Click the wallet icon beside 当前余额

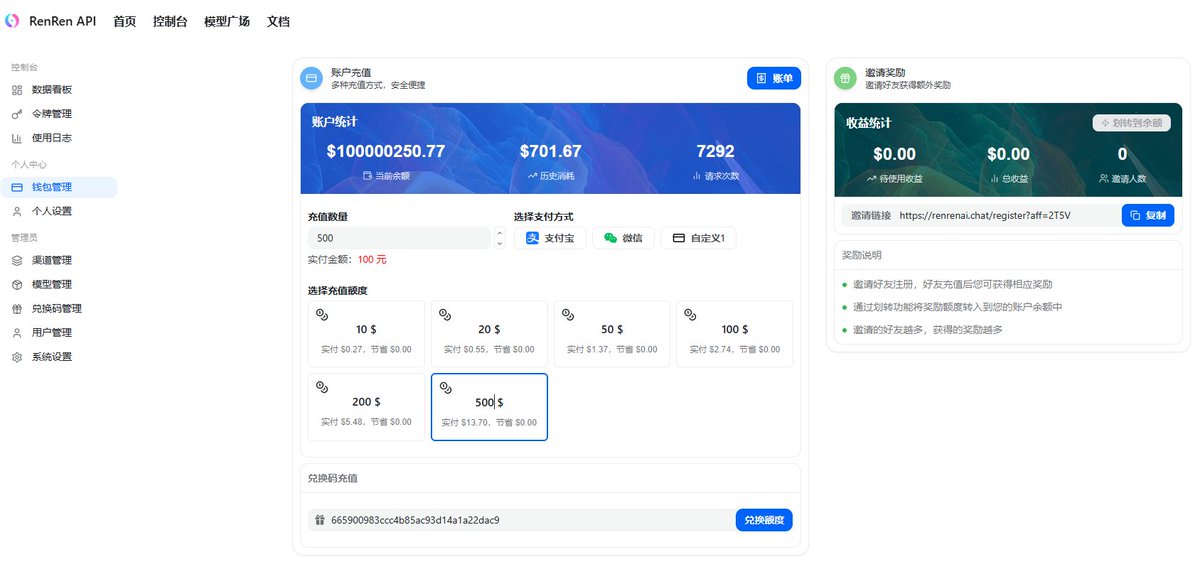[368, 175]
